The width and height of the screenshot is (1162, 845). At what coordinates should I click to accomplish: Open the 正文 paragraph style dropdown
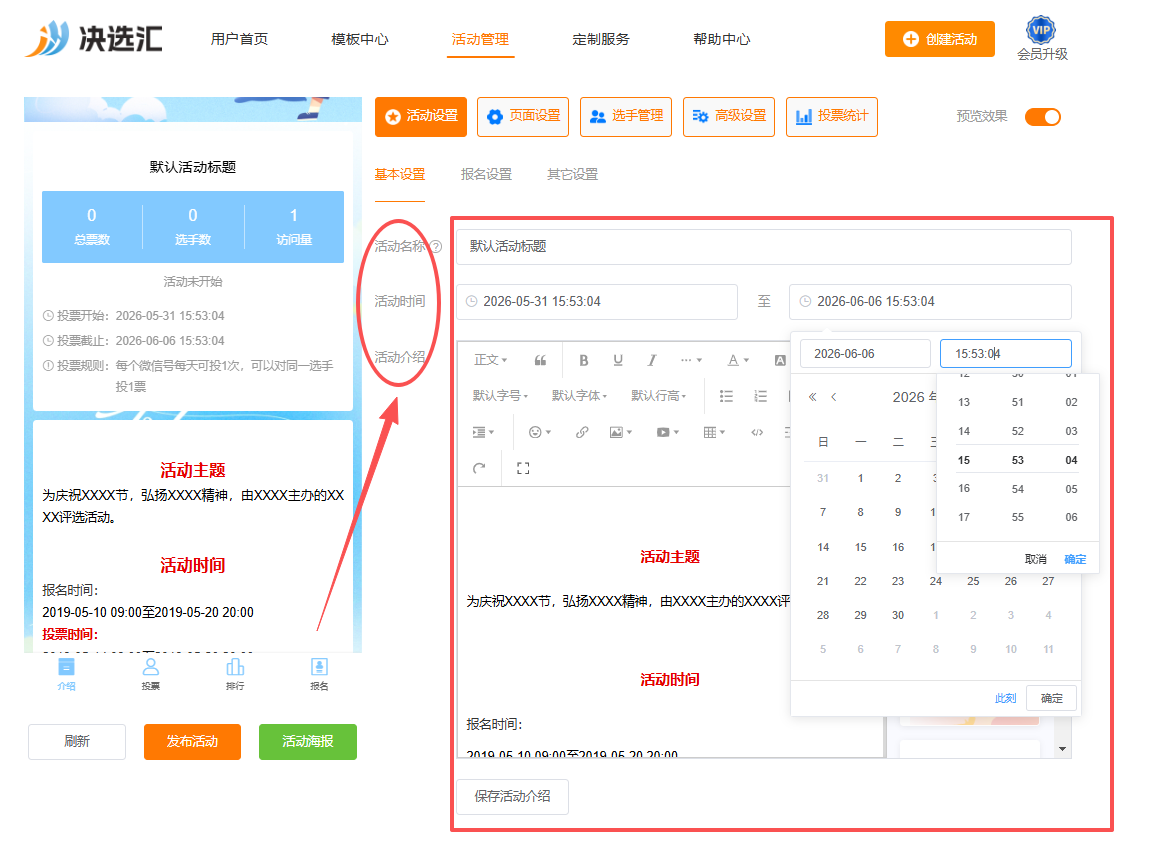coord(491,360)
